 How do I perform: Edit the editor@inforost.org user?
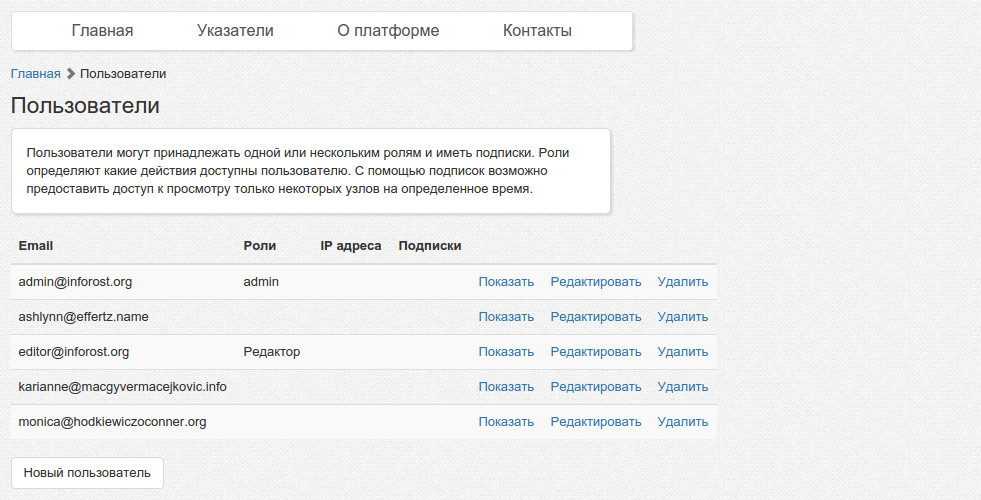click(595, 352)
